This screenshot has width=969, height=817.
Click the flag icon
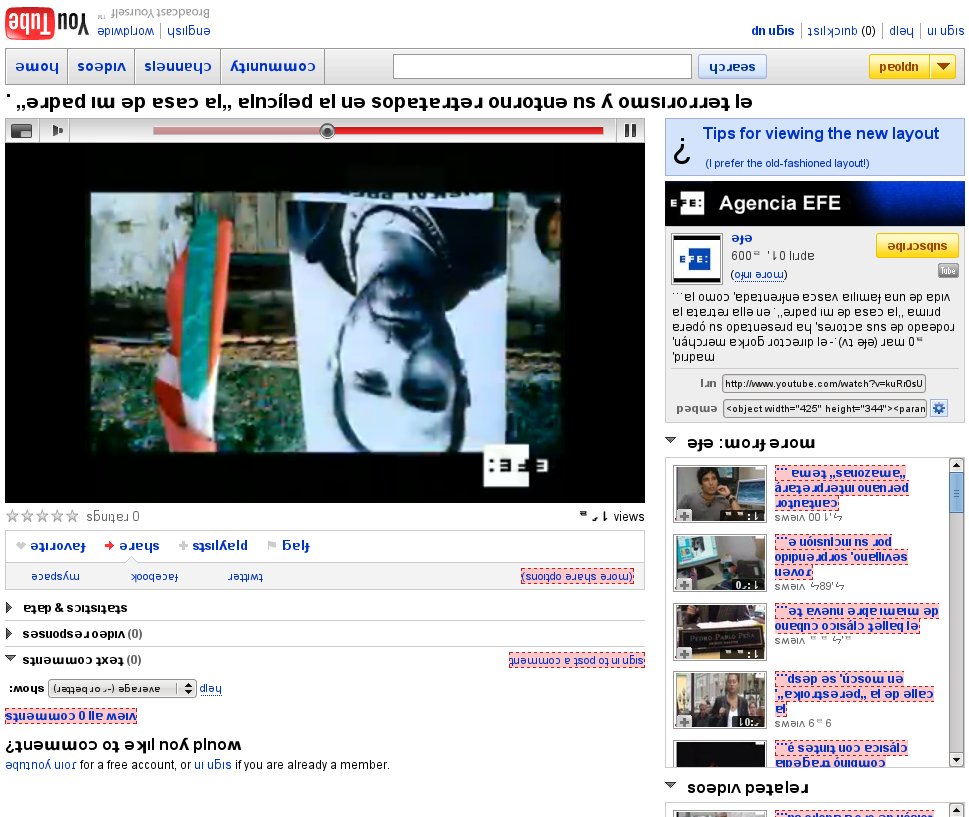tap(271, 545)
